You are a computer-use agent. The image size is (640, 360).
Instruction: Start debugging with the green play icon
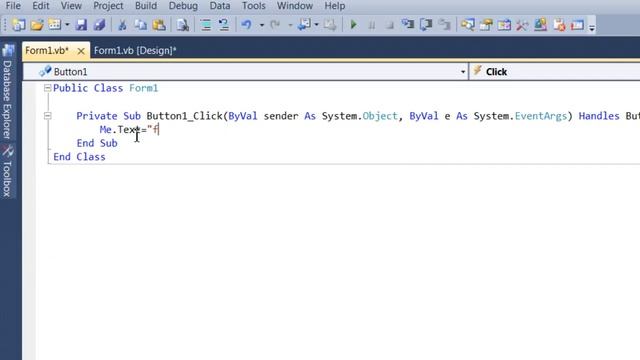coord(353,25)
